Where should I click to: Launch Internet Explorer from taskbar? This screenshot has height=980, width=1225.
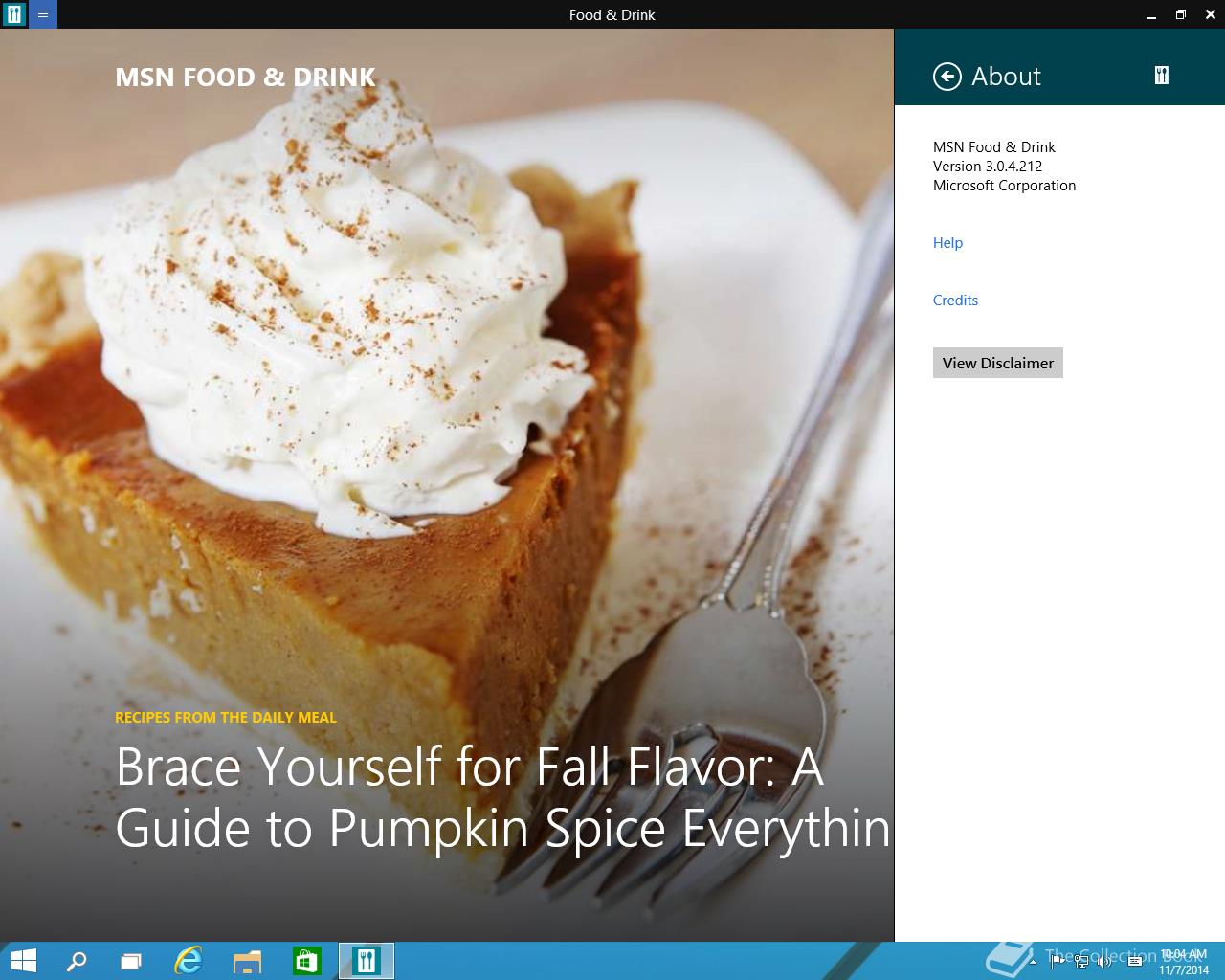pos(189,961)
